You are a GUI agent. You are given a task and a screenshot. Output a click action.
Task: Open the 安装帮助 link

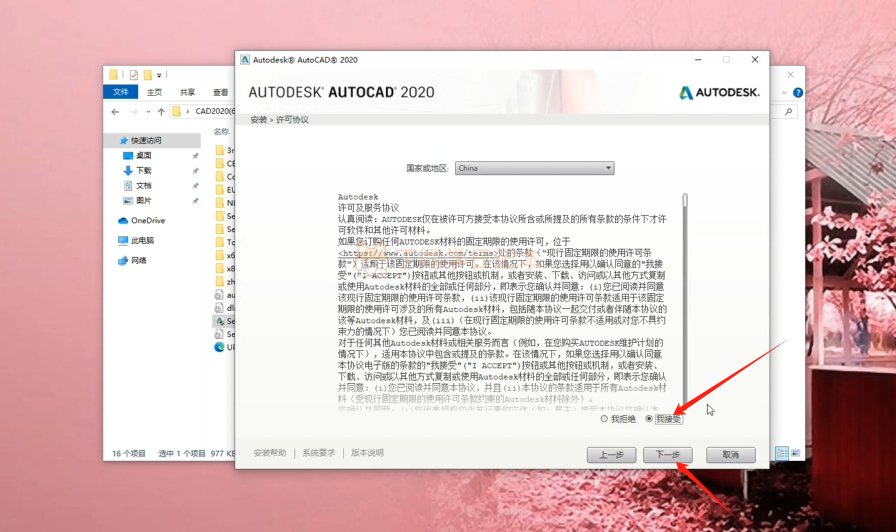[270, 453]
